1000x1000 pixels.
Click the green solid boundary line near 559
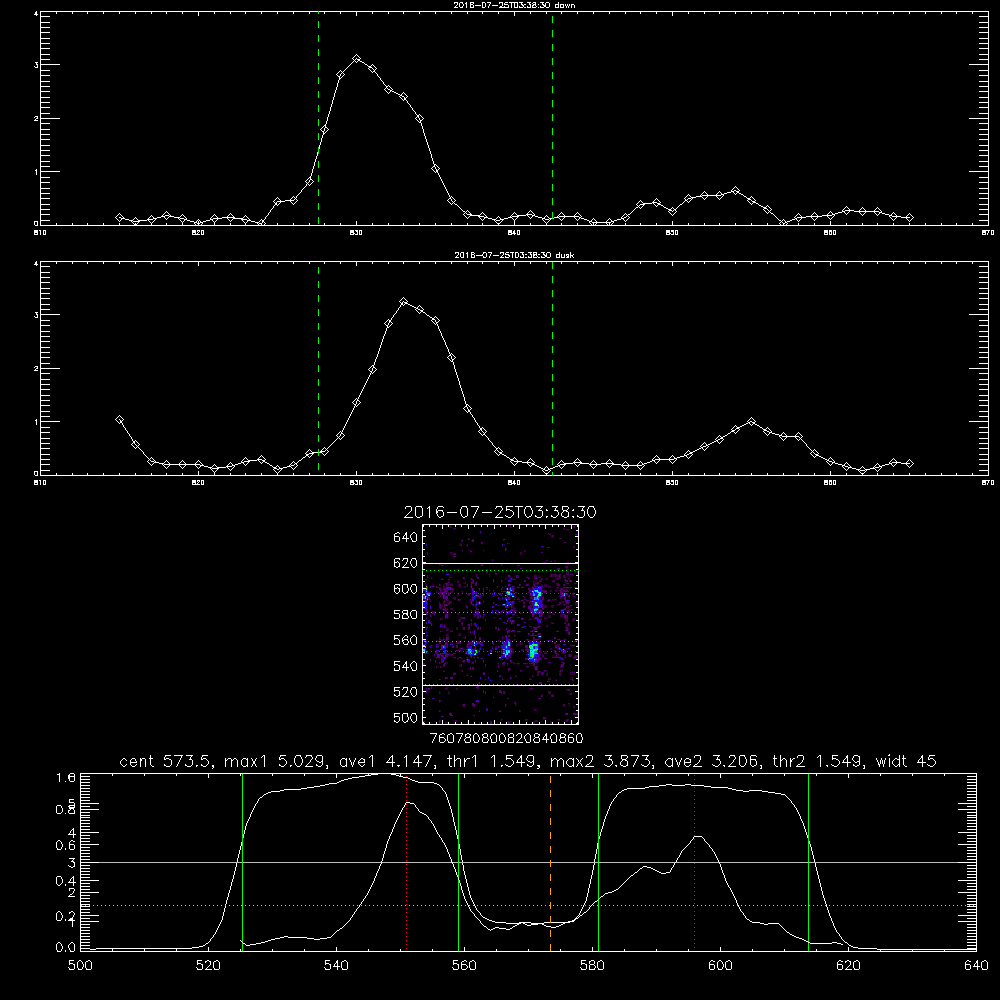(459, 862)
